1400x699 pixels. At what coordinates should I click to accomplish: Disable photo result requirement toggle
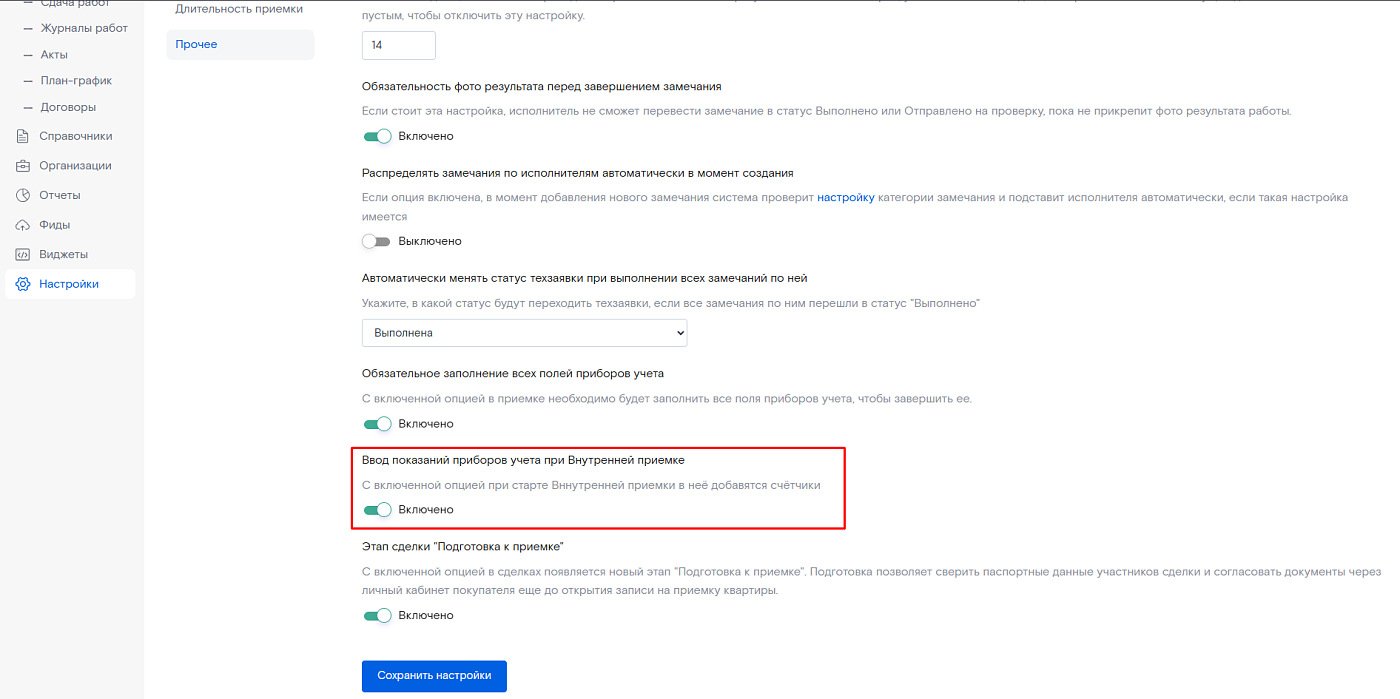point(377,136)
